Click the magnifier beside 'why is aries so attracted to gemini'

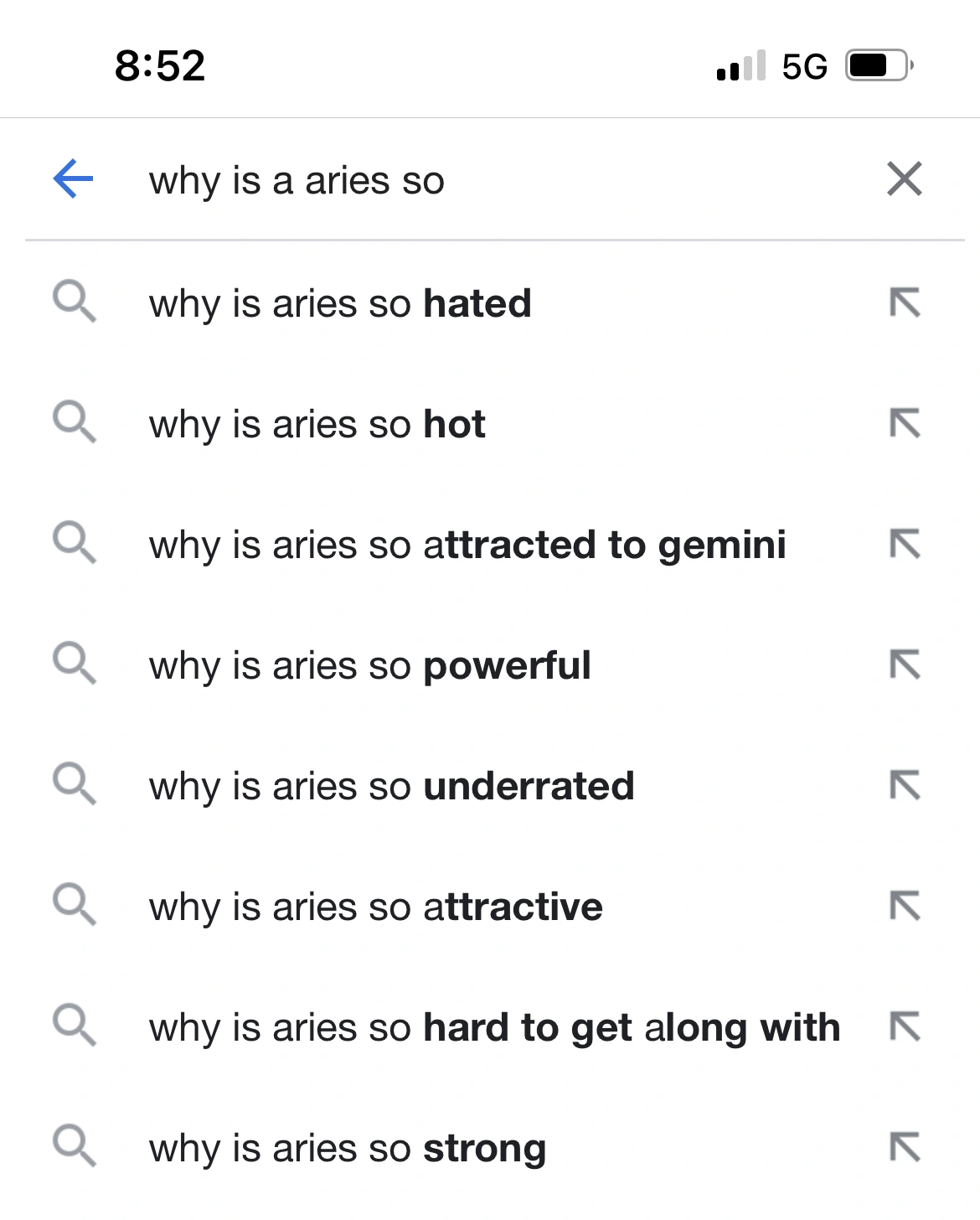74,545
